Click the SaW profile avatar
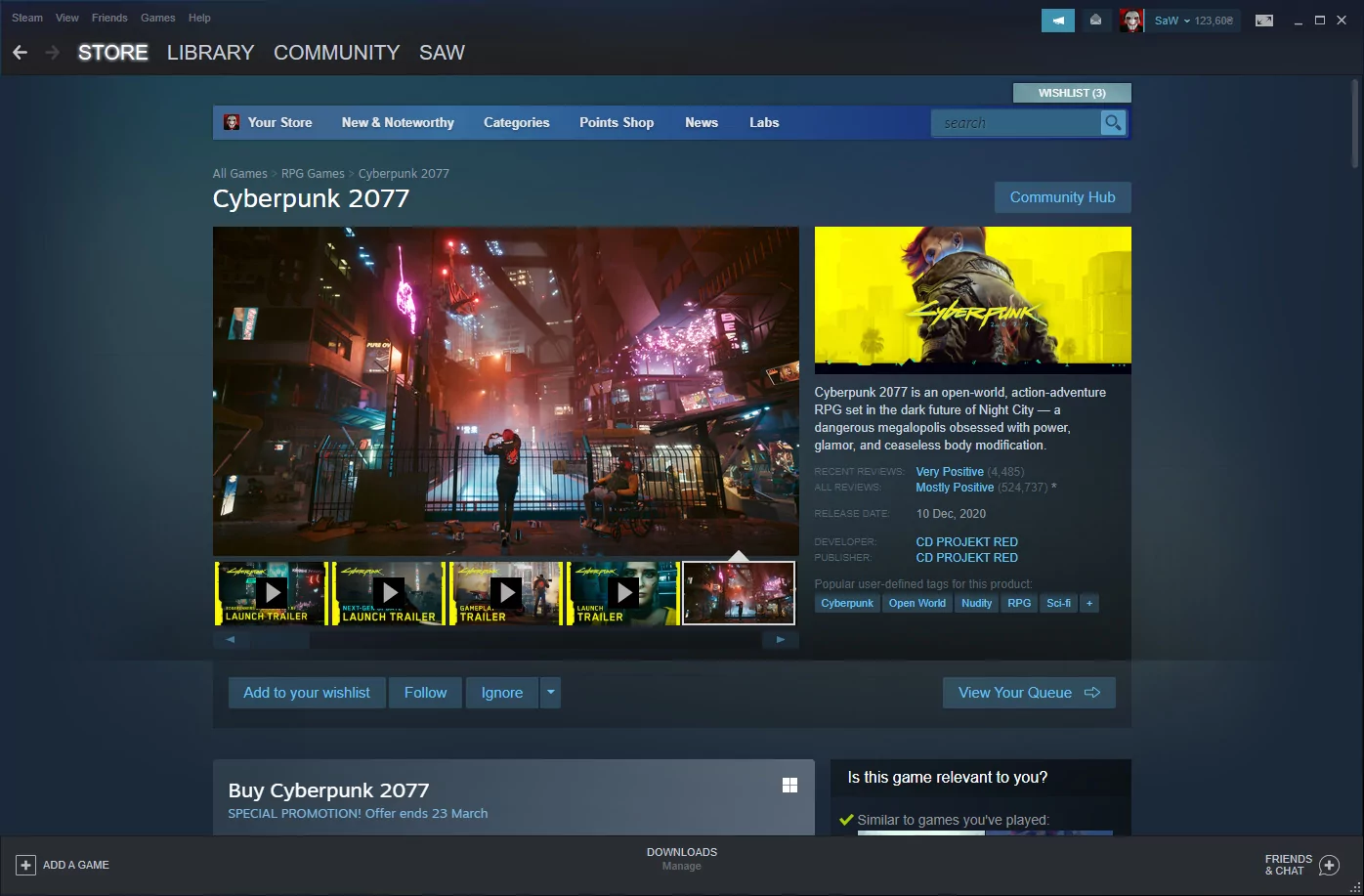Image resolution: width=1364 pixels, height=896 pixels. (x=1131, y=21)
